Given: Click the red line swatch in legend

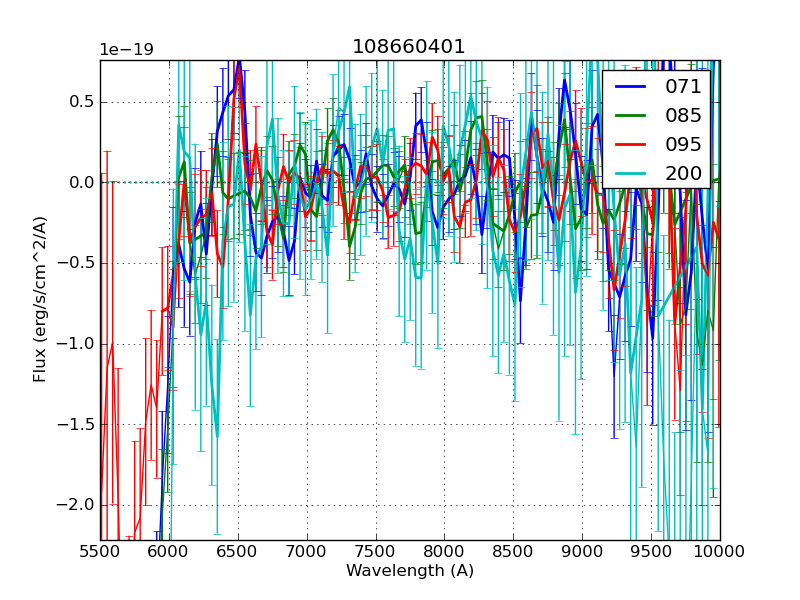Looking at the screenshot, I should click(x=632, y=145).
